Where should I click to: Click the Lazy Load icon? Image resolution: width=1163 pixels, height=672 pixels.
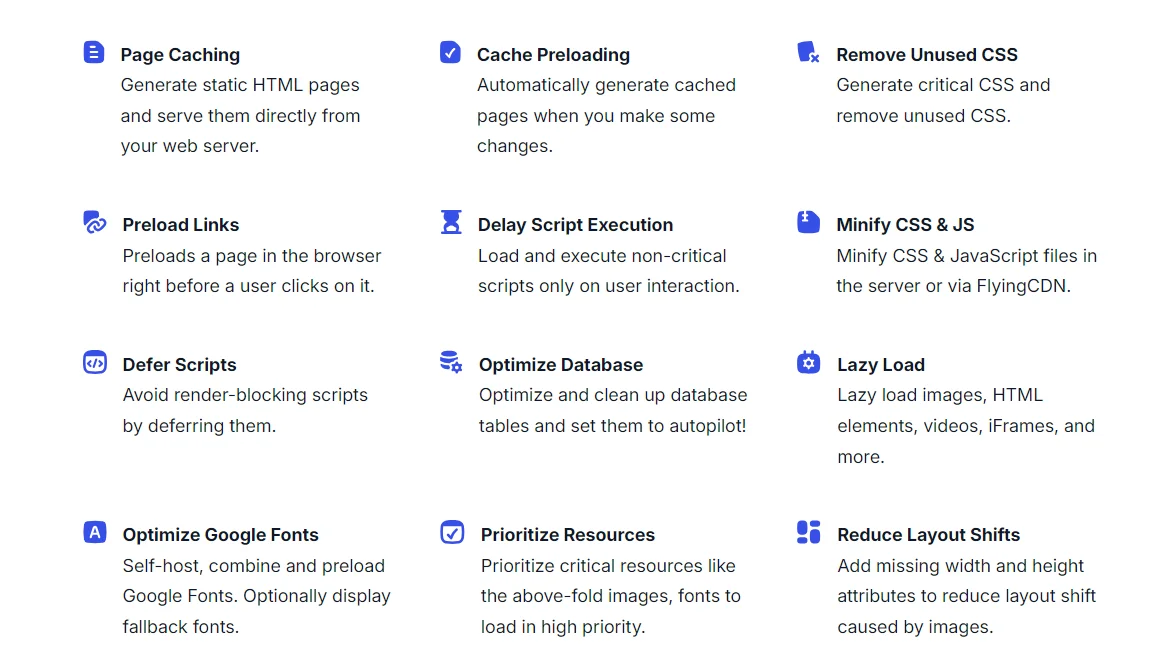coord(808,362)
